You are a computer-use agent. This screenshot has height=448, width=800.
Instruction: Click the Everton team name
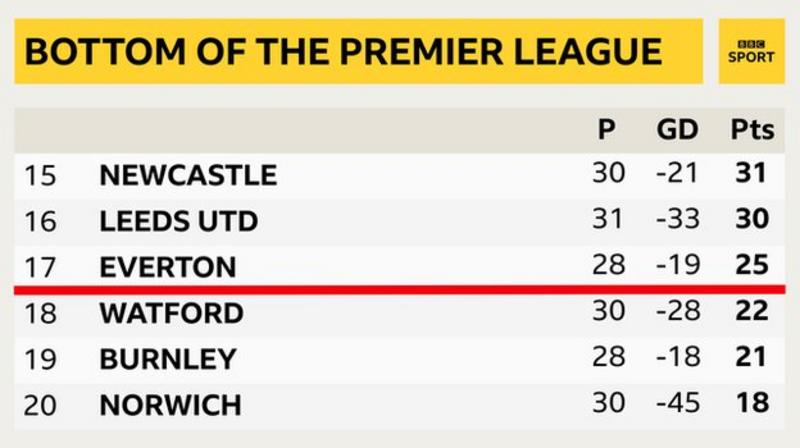click(168, 267)
